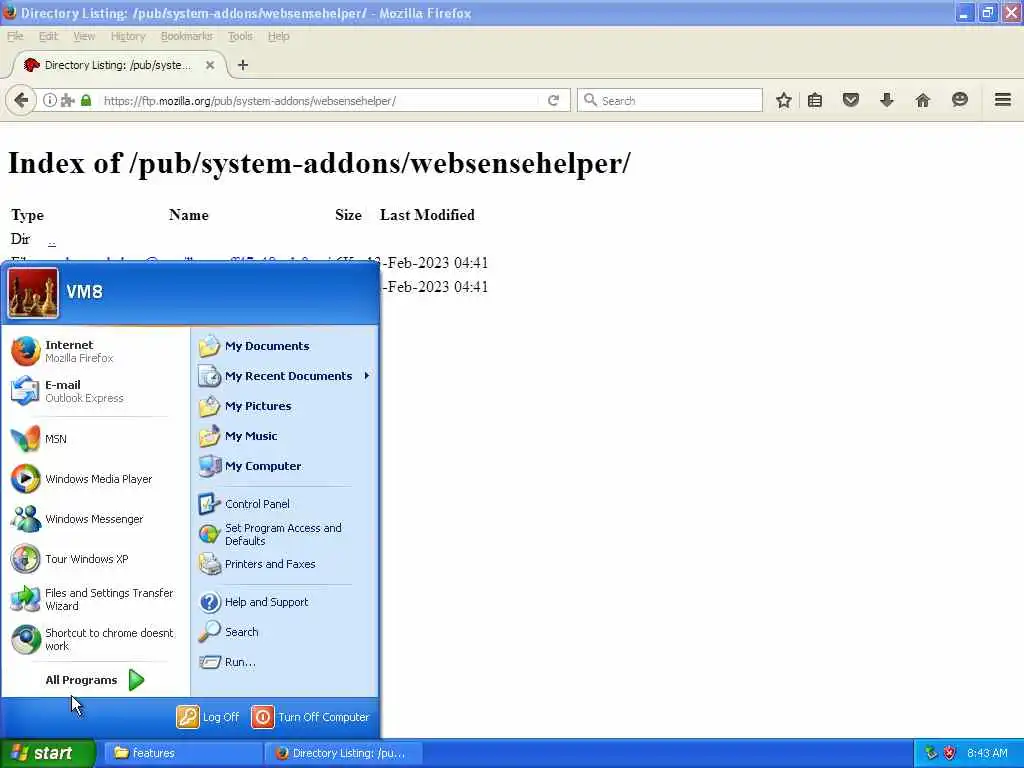Open the Run... dialog
Viewport: 1024px width, 768px height.
tap(285, 662)
